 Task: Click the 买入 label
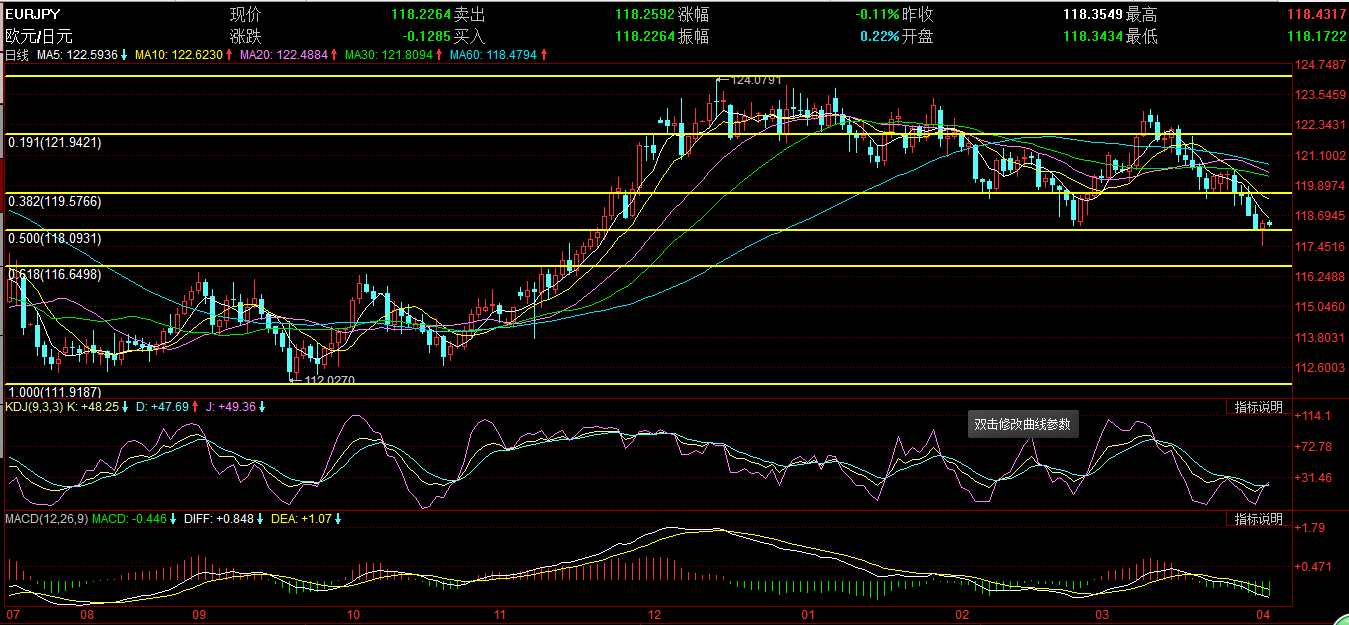pyautogui.click(x=469, y=36)
